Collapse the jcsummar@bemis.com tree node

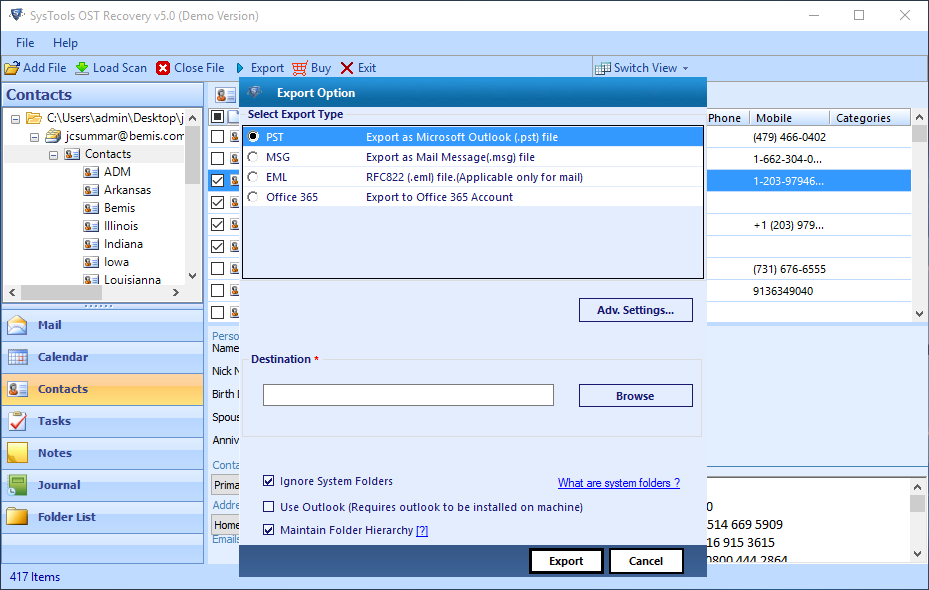point(34,137)
